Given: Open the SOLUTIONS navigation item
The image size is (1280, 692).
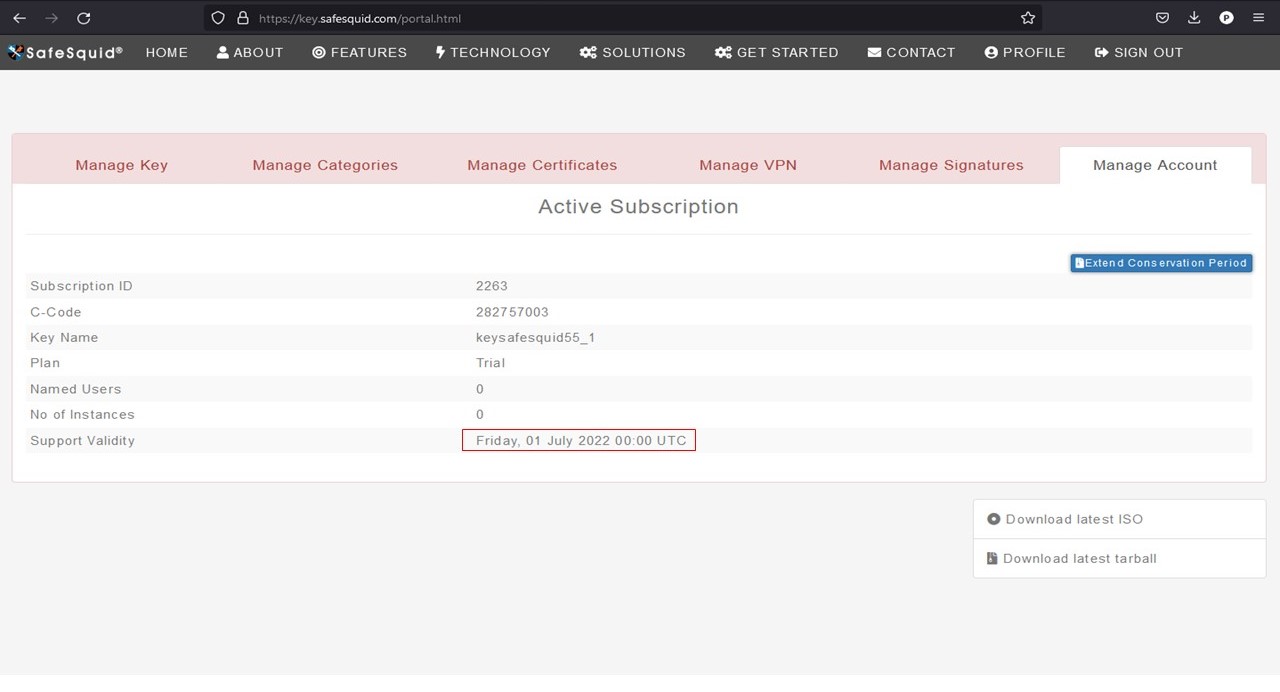Looking at the screenshot, I should click(x=633, y=52).
